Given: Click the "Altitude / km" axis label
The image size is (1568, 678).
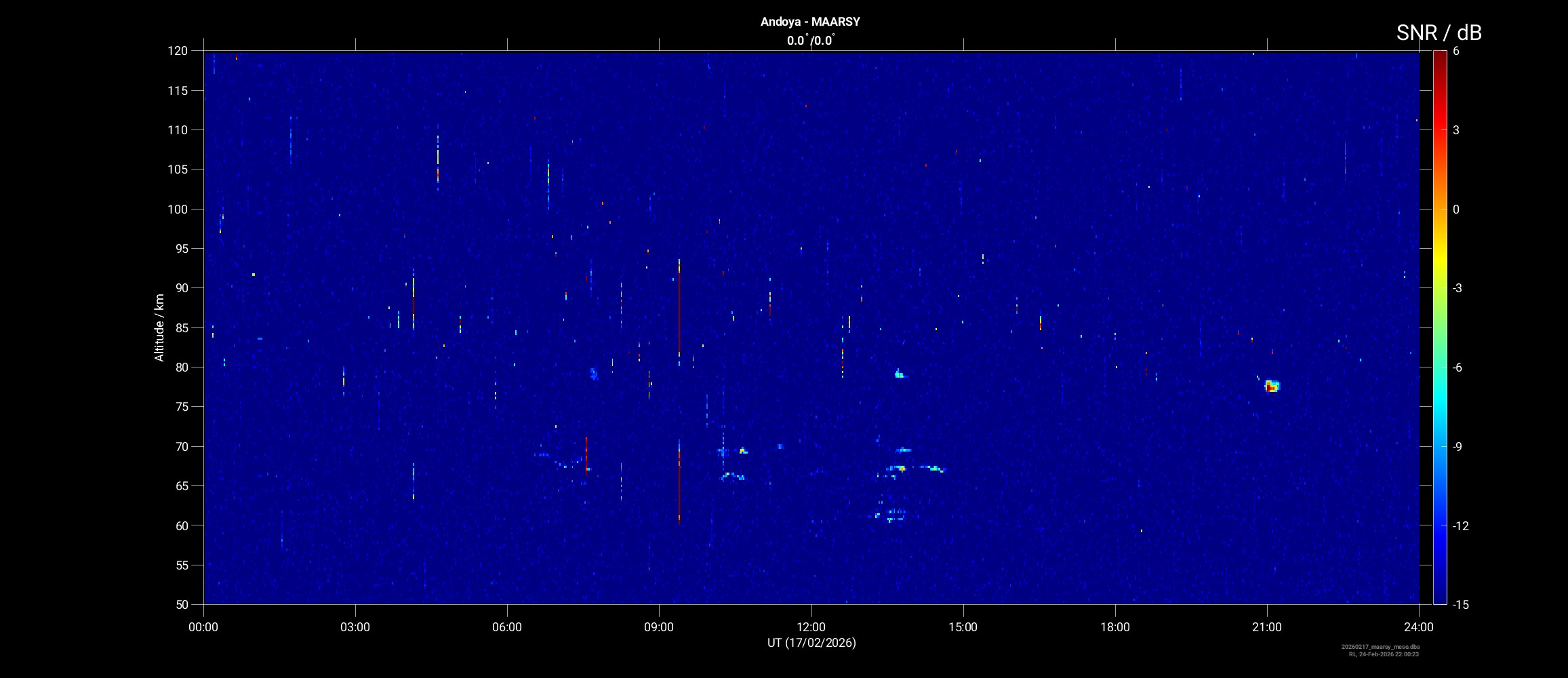Looking at the screenshot, I should click(159, 327).
